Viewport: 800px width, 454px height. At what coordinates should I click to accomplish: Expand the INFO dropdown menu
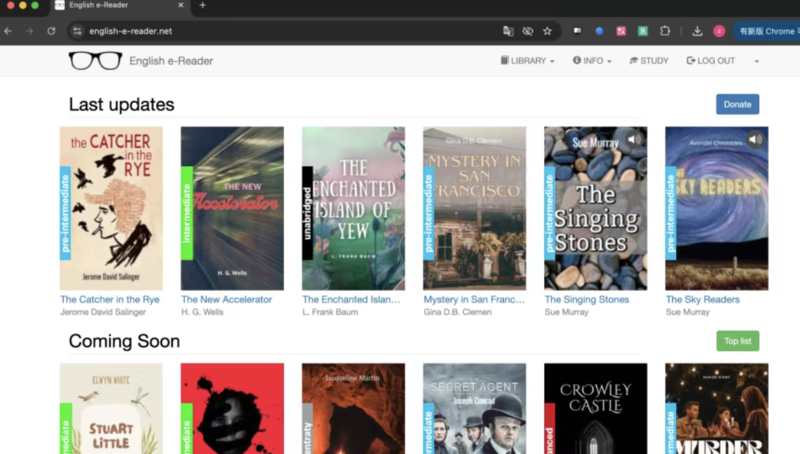coord(592,61)
